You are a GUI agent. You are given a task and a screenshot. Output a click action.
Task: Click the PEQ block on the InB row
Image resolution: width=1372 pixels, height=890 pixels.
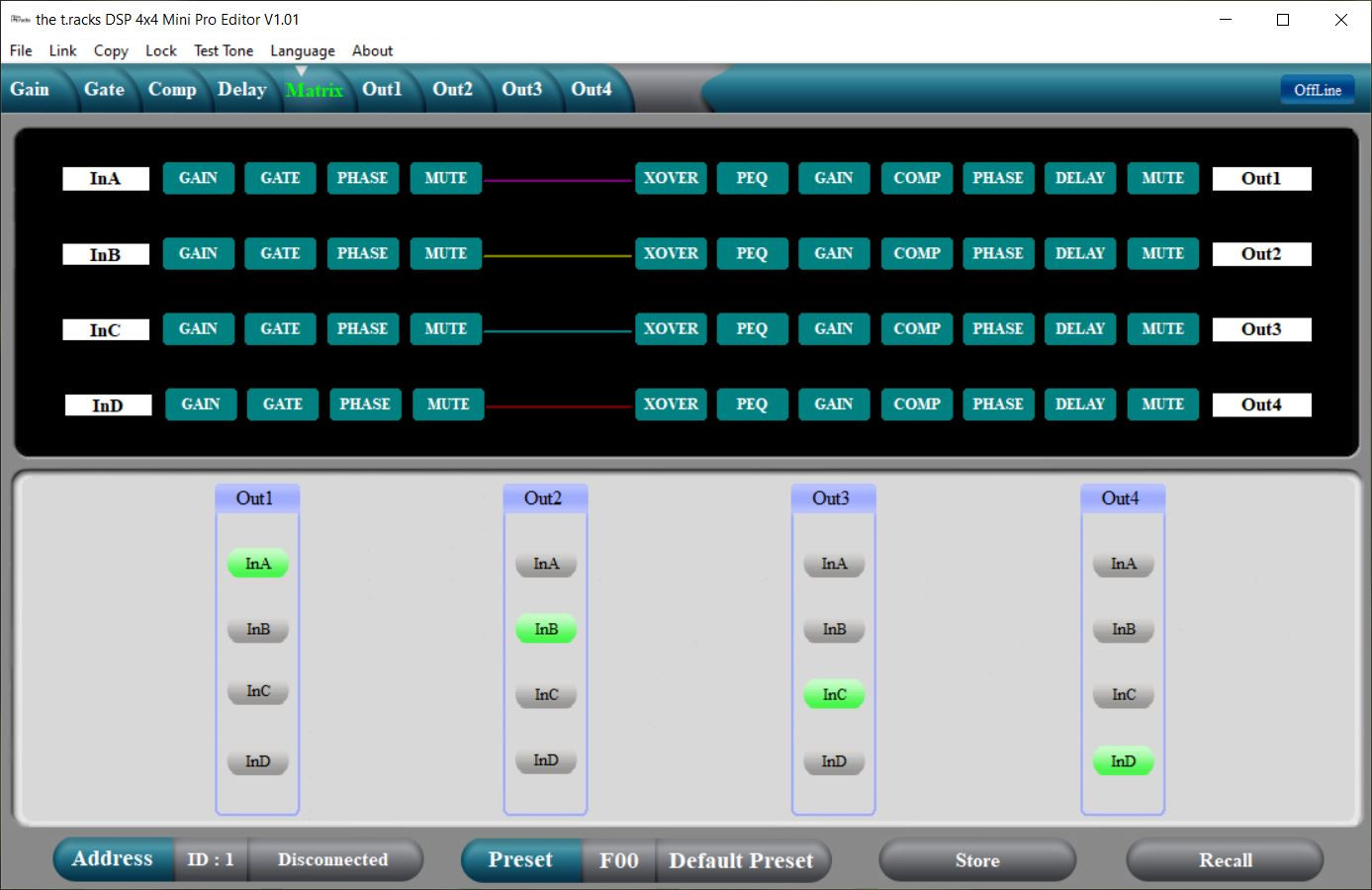(x=752, y=253)
